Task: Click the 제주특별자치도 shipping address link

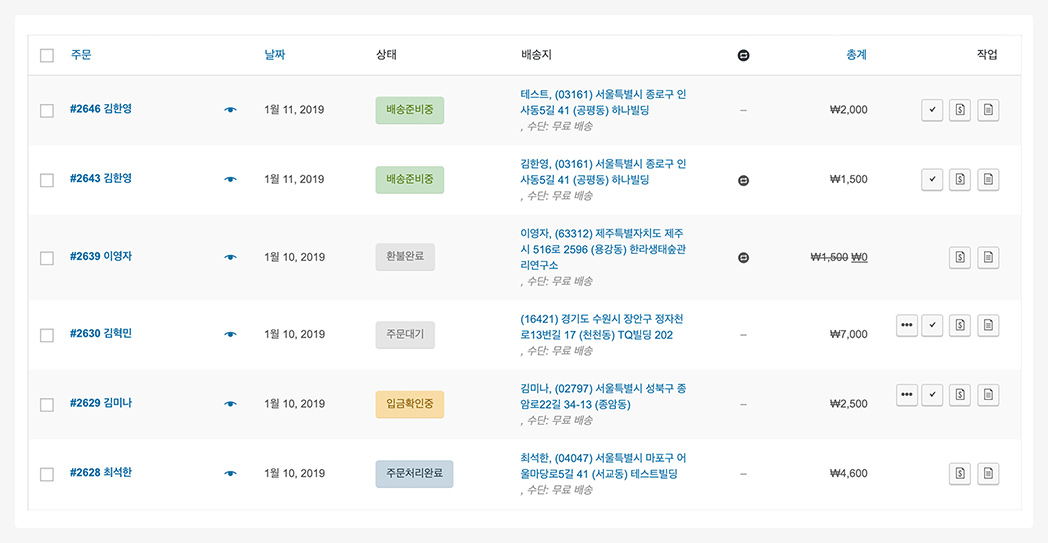Action: (x=604, y=249)
